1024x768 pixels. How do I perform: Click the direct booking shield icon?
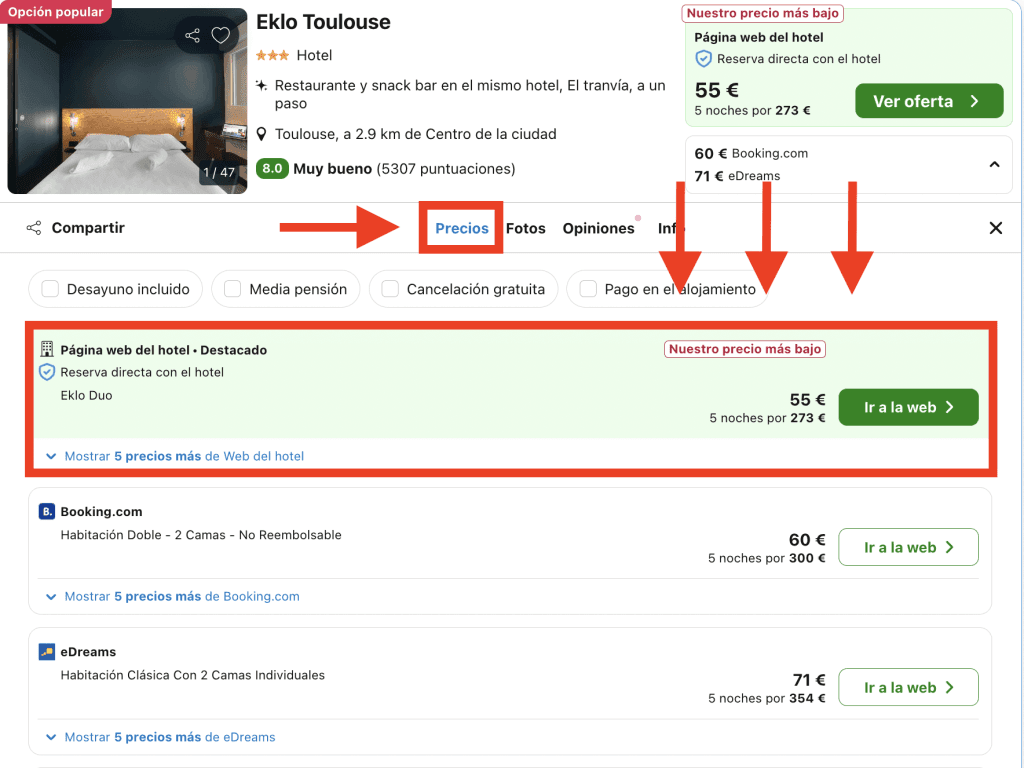(x=46, y=372)
